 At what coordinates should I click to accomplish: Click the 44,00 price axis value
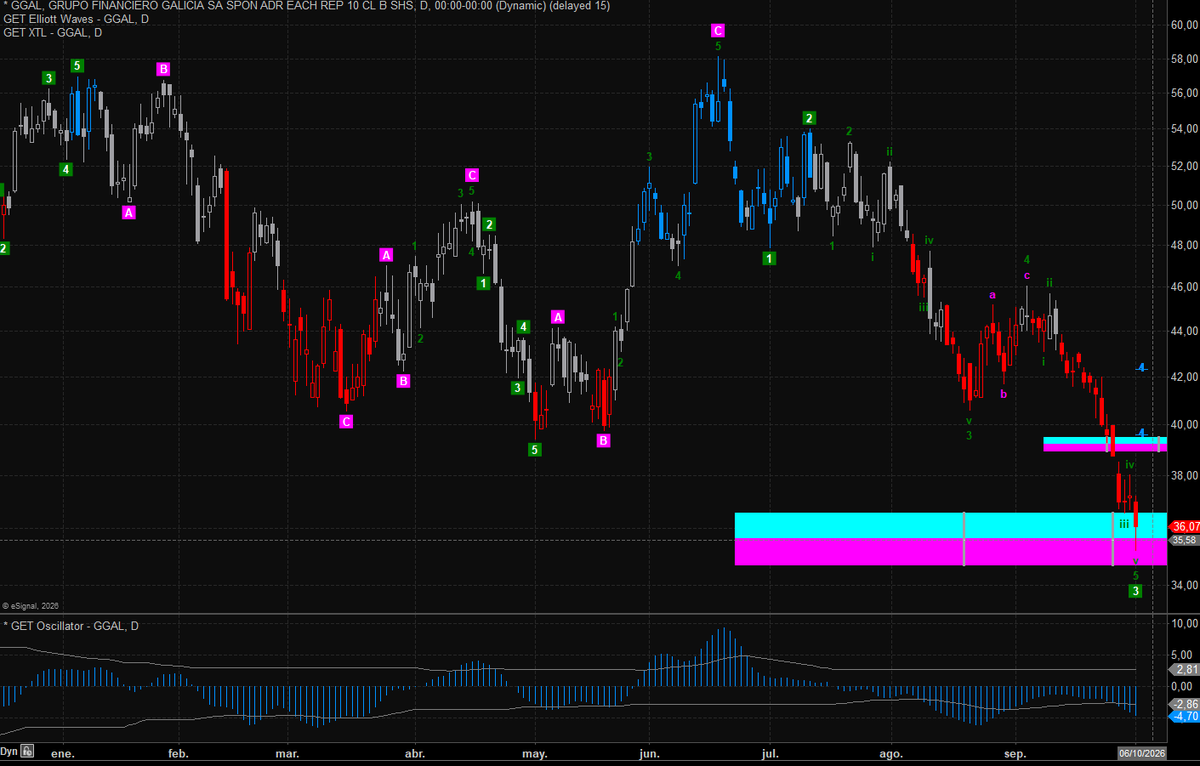click(1184, 331)
